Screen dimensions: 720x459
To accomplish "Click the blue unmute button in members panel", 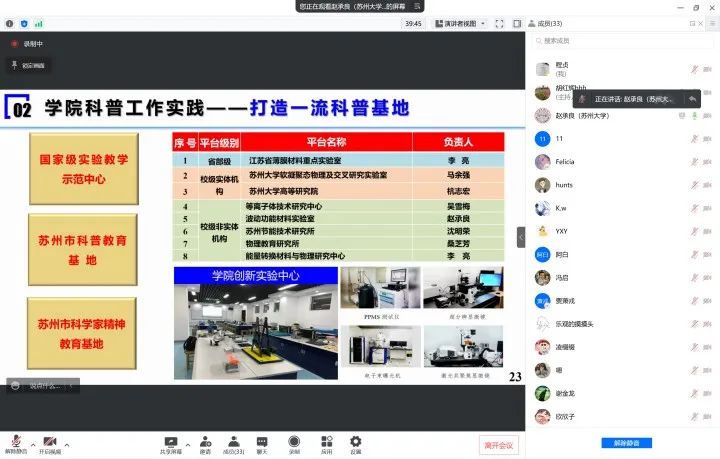I will pyautogui.click(x=627, y=443).
